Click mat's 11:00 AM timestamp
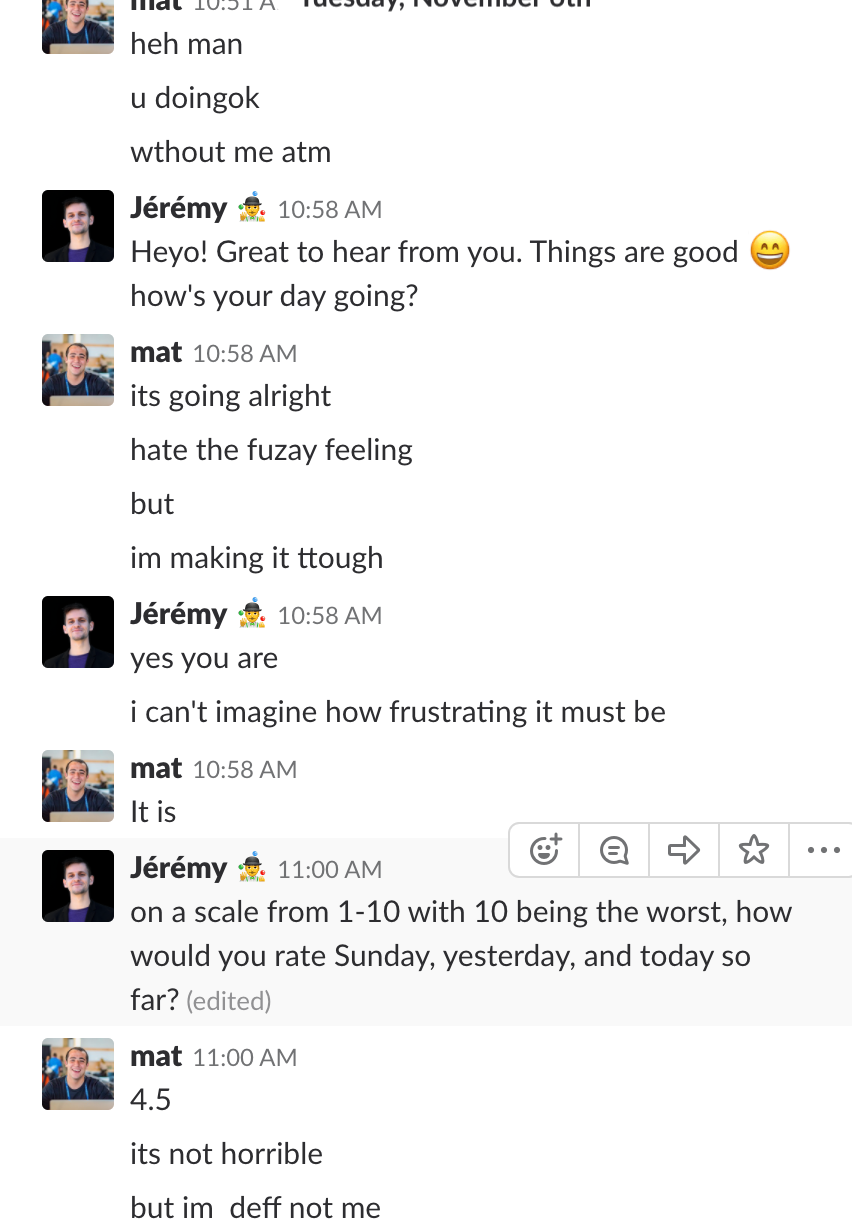The image size is (852, 1222). 245,1057
